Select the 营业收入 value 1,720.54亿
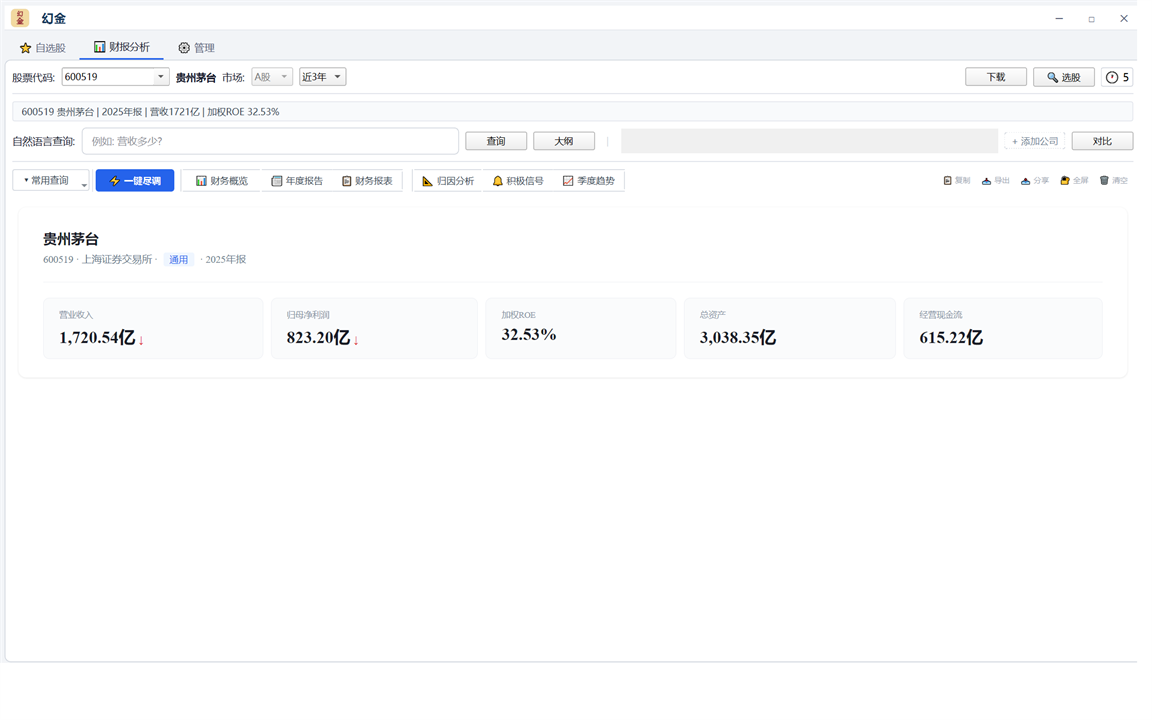This screenshot has width=1152, height=720. point(97,338)
